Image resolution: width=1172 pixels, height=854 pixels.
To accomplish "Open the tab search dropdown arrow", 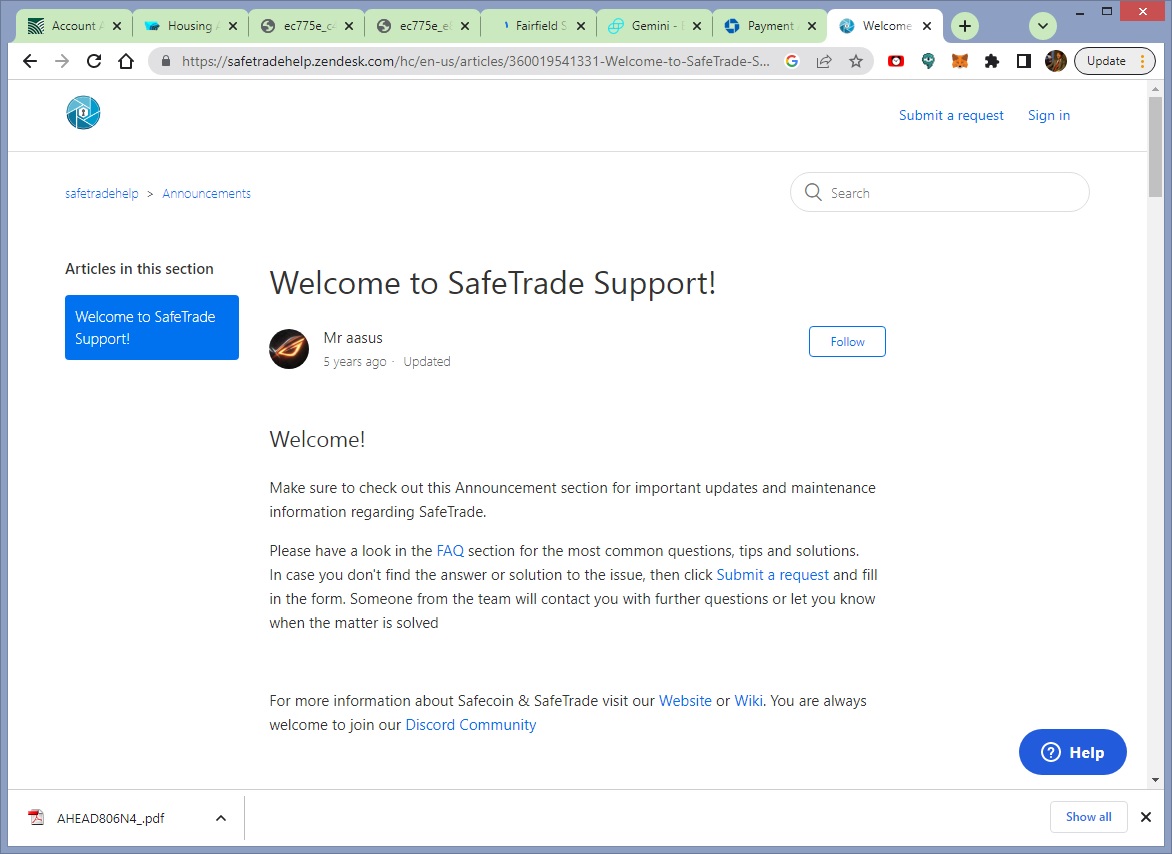I will pos(1043,26).
